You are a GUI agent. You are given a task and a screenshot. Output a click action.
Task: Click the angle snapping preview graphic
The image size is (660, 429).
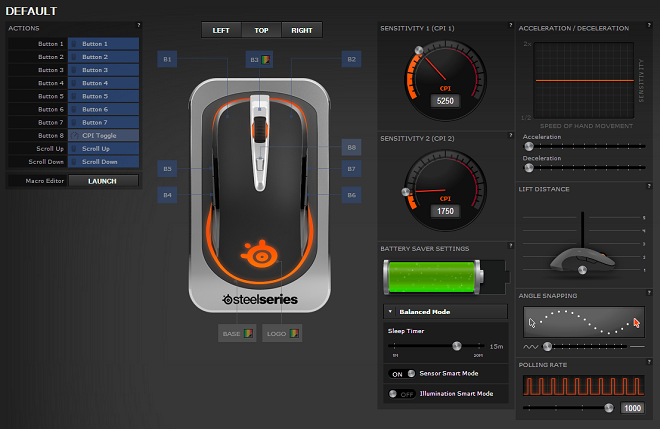584,322
